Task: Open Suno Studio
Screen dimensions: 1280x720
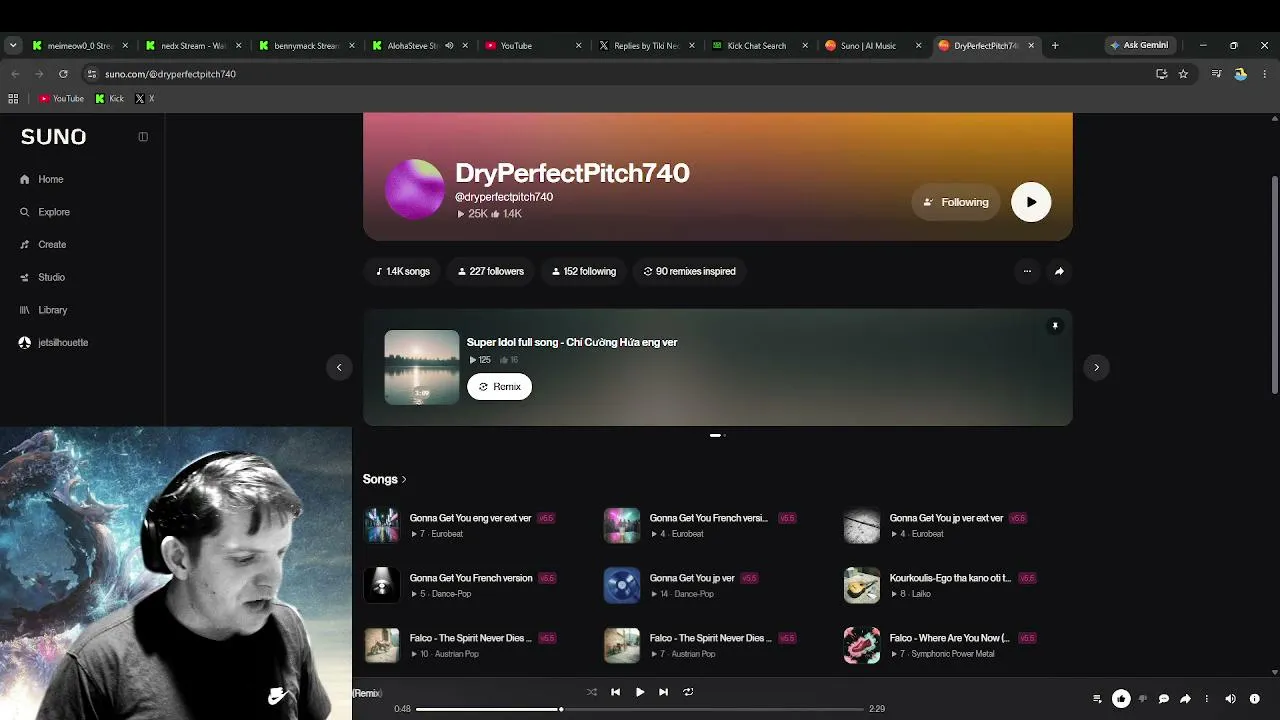Action: (42, 277)
